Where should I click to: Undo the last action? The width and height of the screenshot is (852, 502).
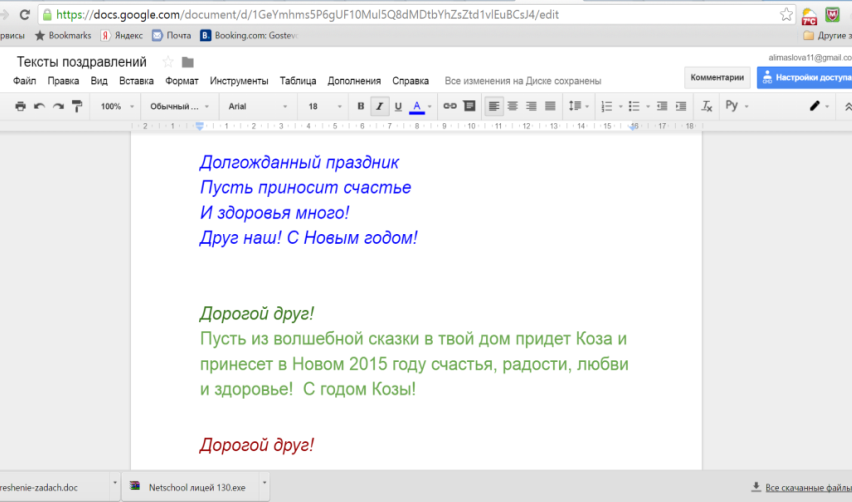click(x=39, y=106)
